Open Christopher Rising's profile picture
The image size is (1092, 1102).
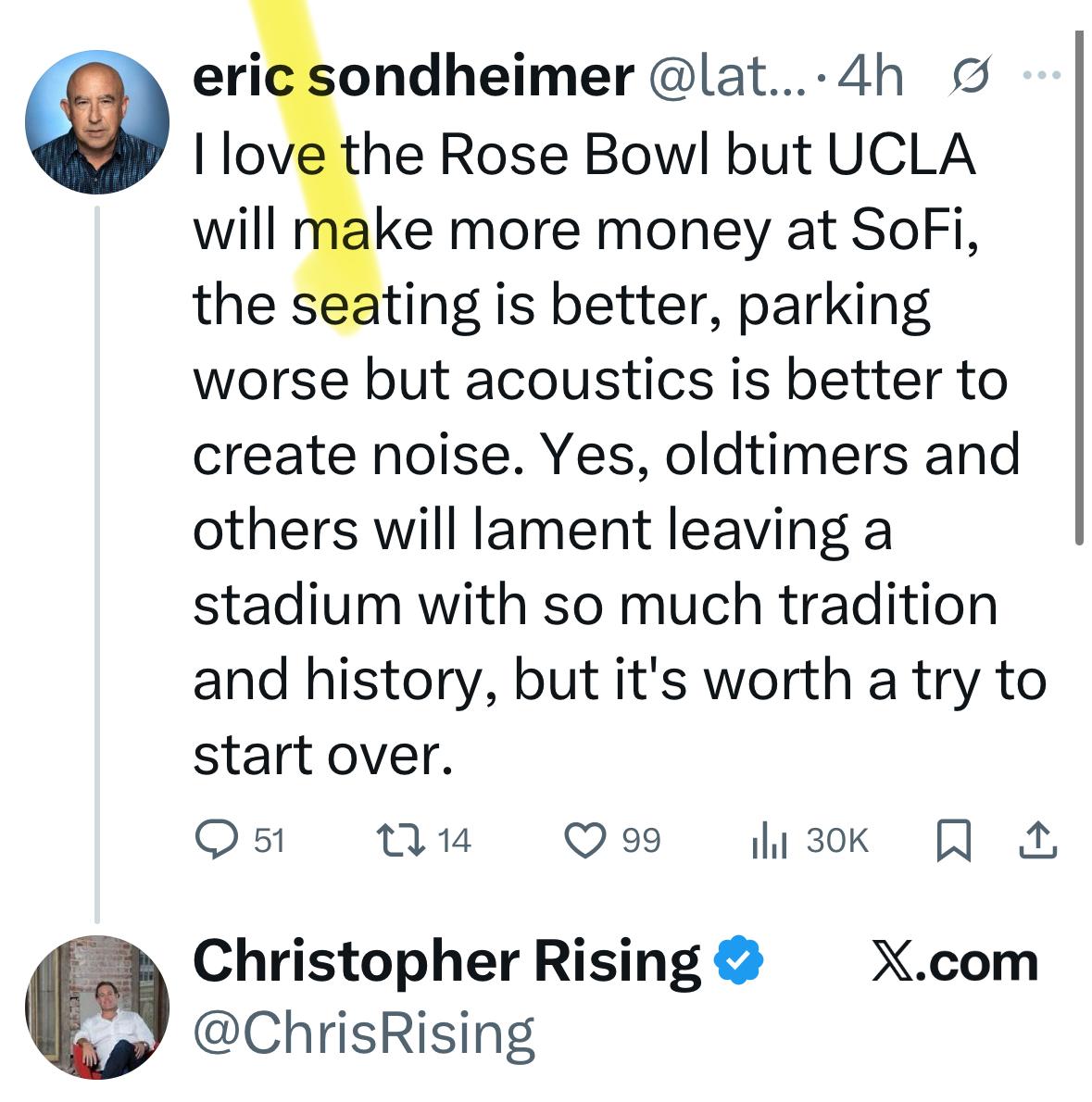97,1007
